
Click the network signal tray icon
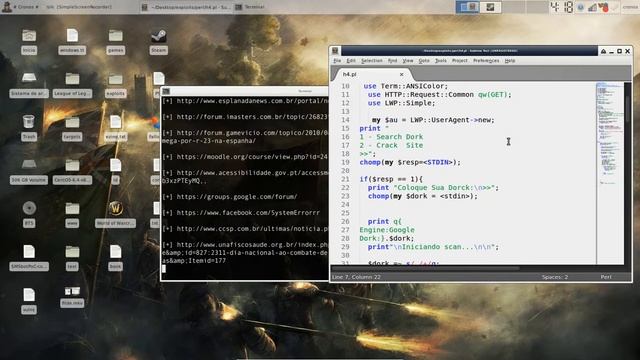click(592, 7)
